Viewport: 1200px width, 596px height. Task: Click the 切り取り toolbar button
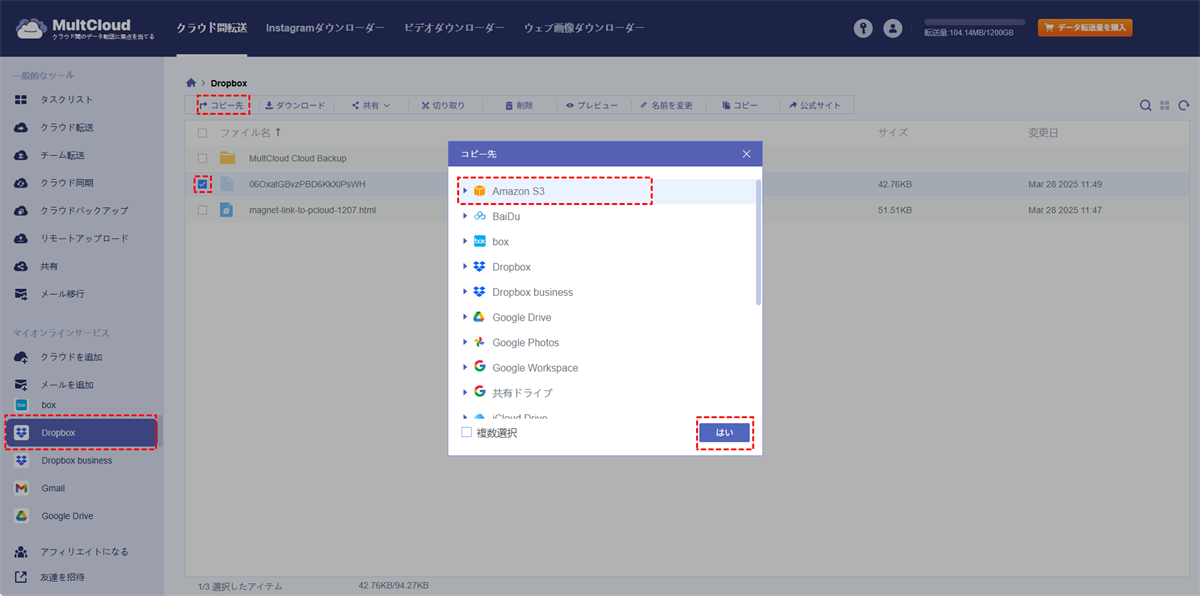442,105
